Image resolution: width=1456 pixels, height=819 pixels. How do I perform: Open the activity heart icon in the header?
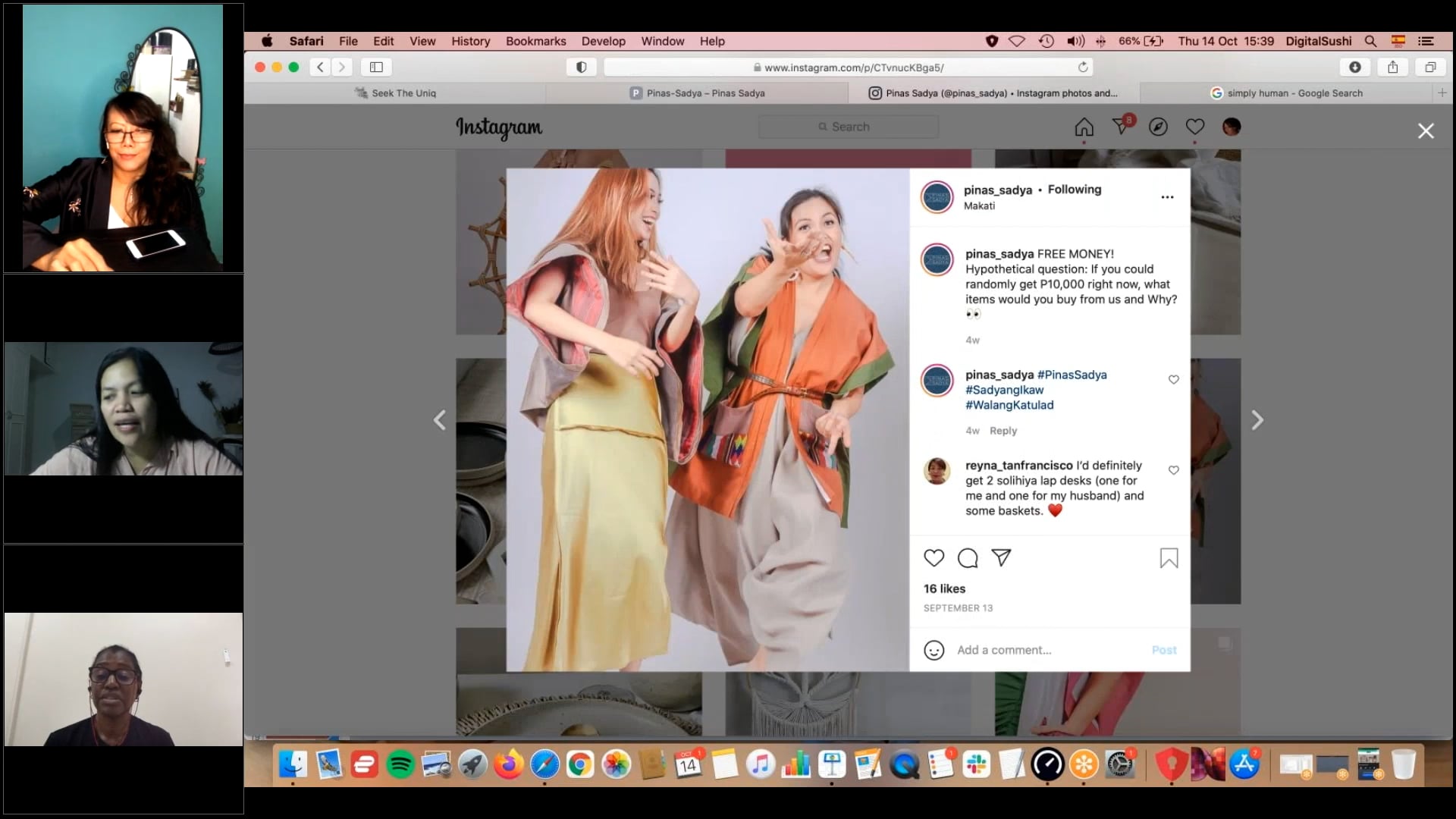pos(1194,127)
